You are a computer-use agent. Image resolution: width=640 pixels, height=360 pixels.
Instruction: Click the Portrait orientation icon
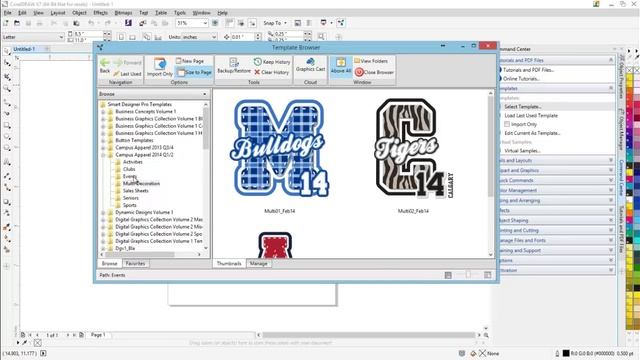point(121,37)
